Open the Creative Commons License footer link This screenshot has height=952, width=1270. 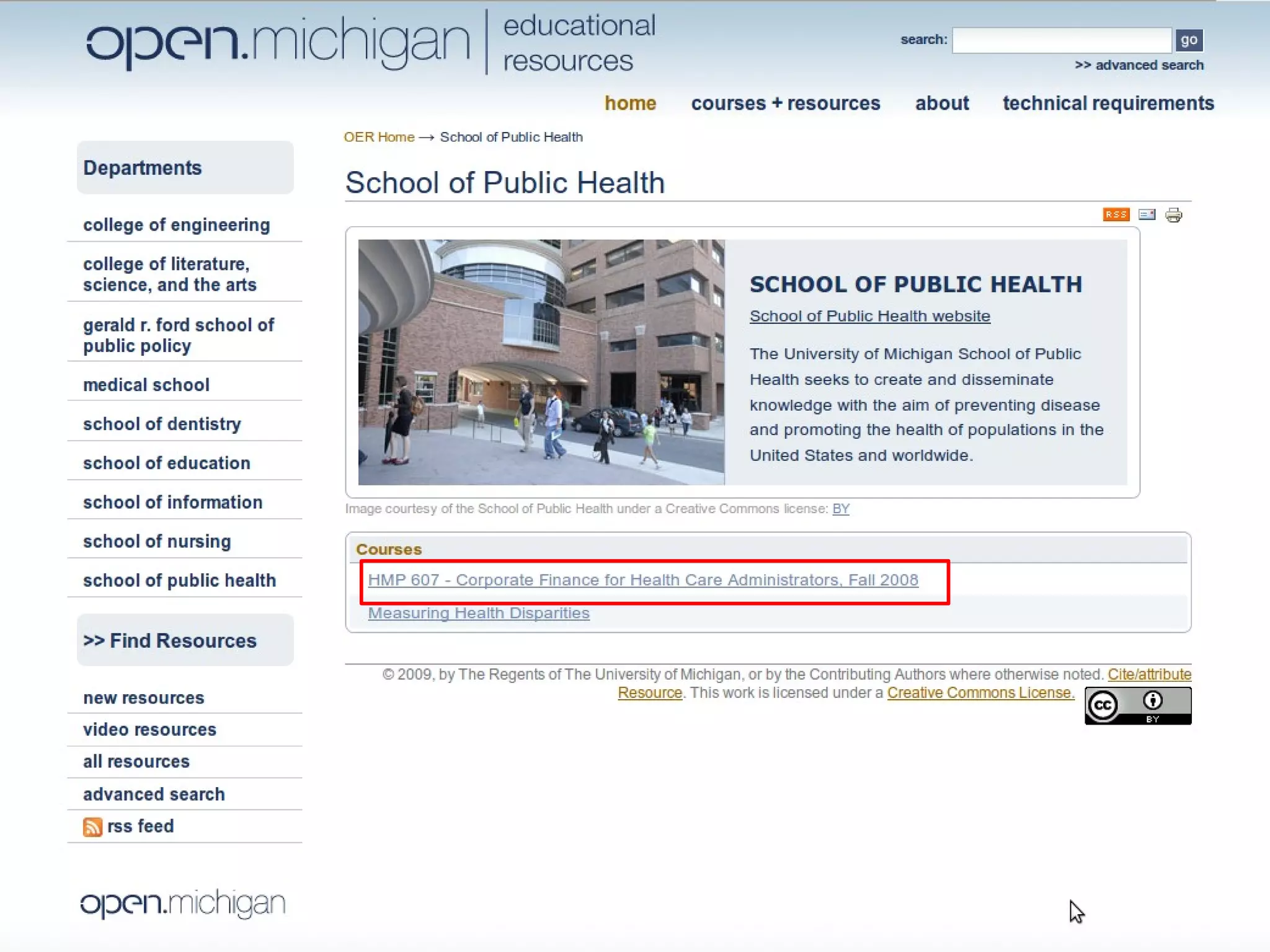[x=980, y=693]
